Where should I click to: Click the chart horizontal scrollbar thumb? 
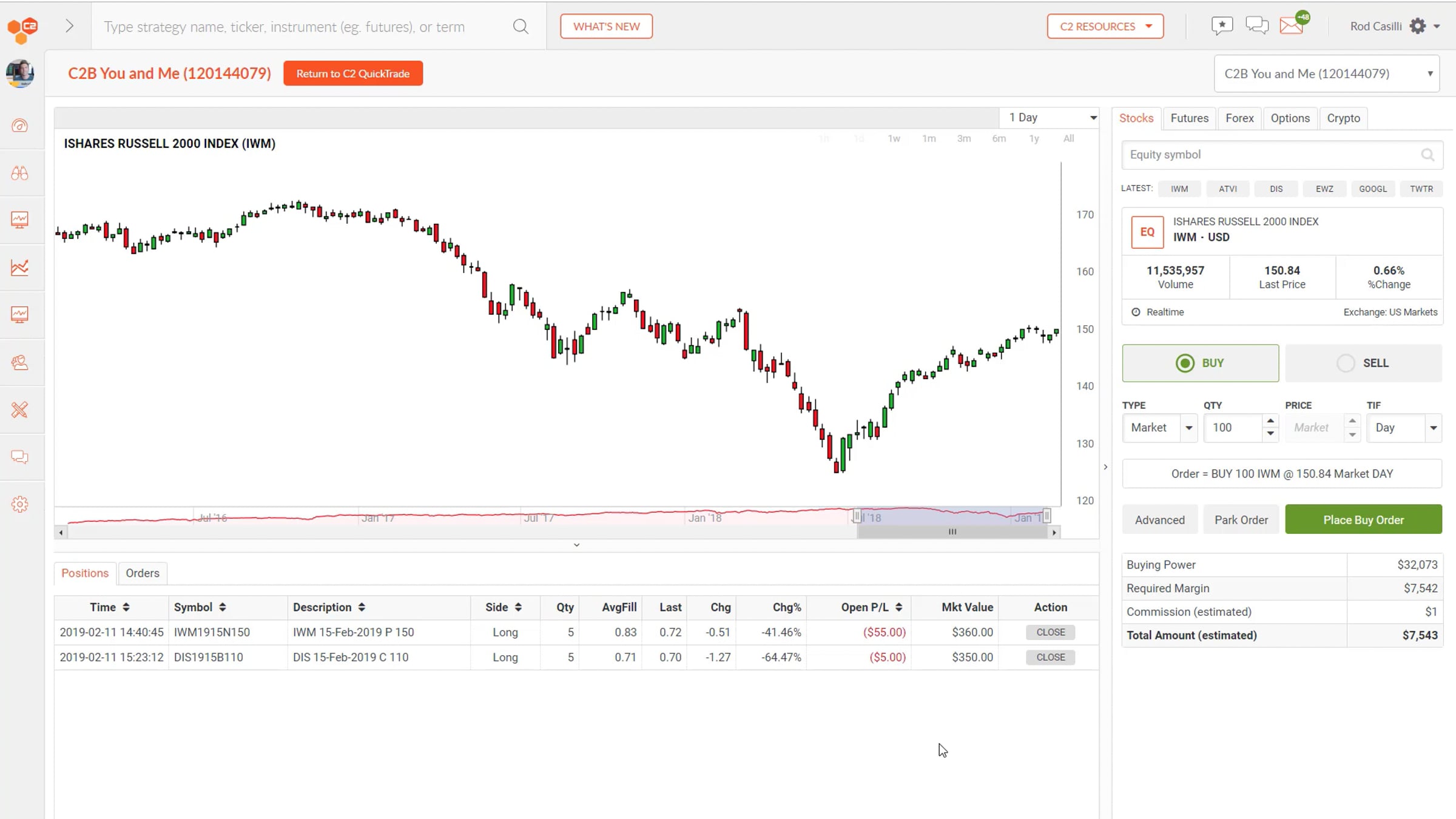952,532
